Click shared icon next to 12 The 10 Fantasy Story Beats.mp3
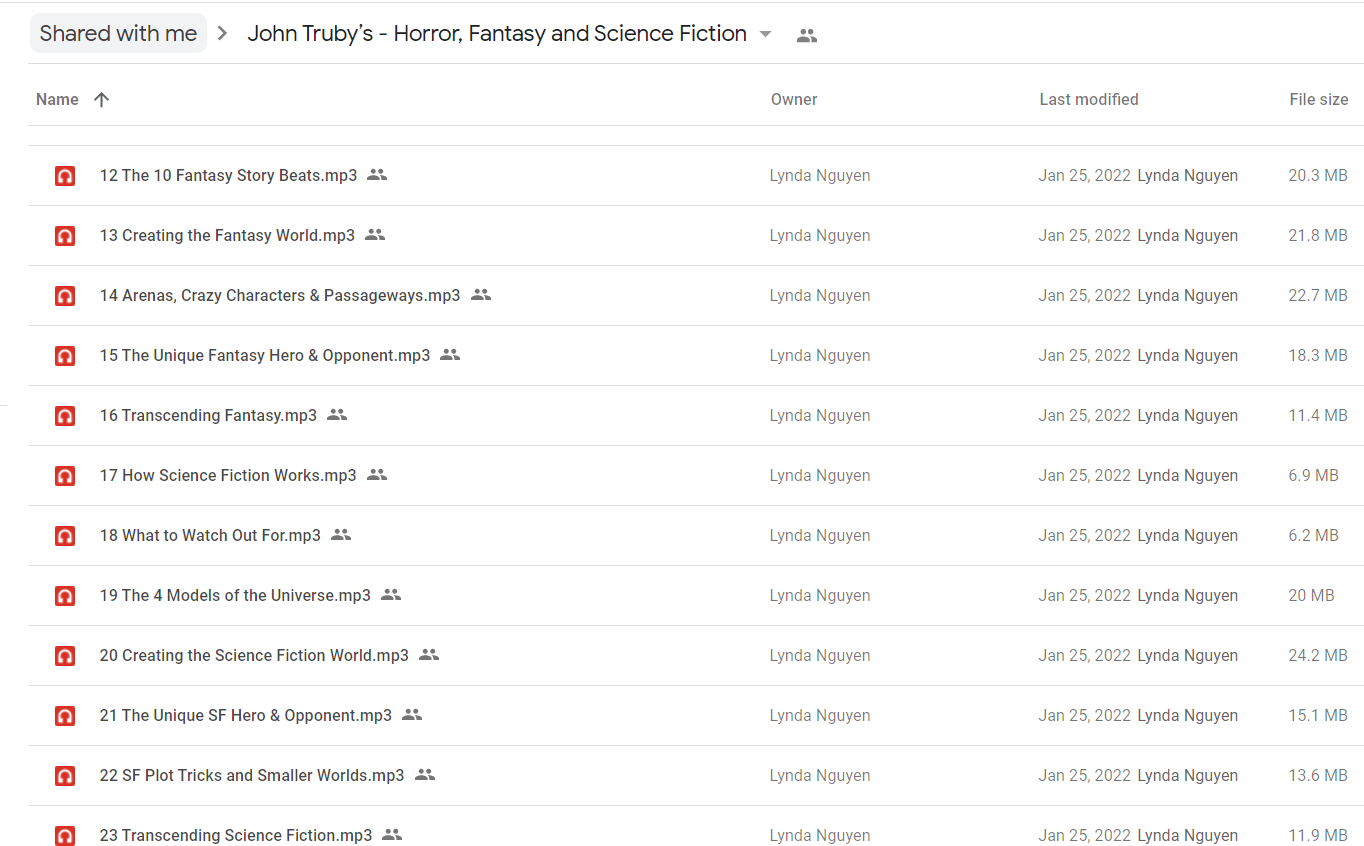This screenshot has width=1364, height=846. 377,175
